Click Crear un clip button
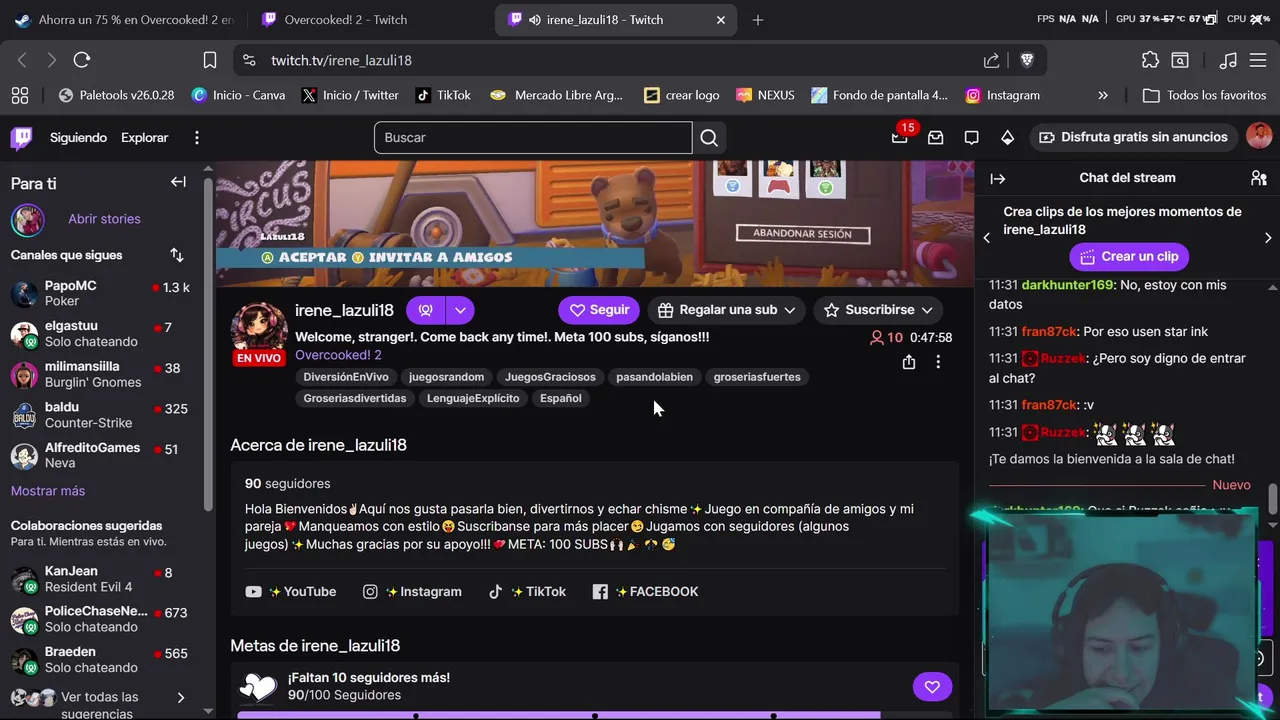This screenshot has width=1280, height=720. click(1129, 256)
